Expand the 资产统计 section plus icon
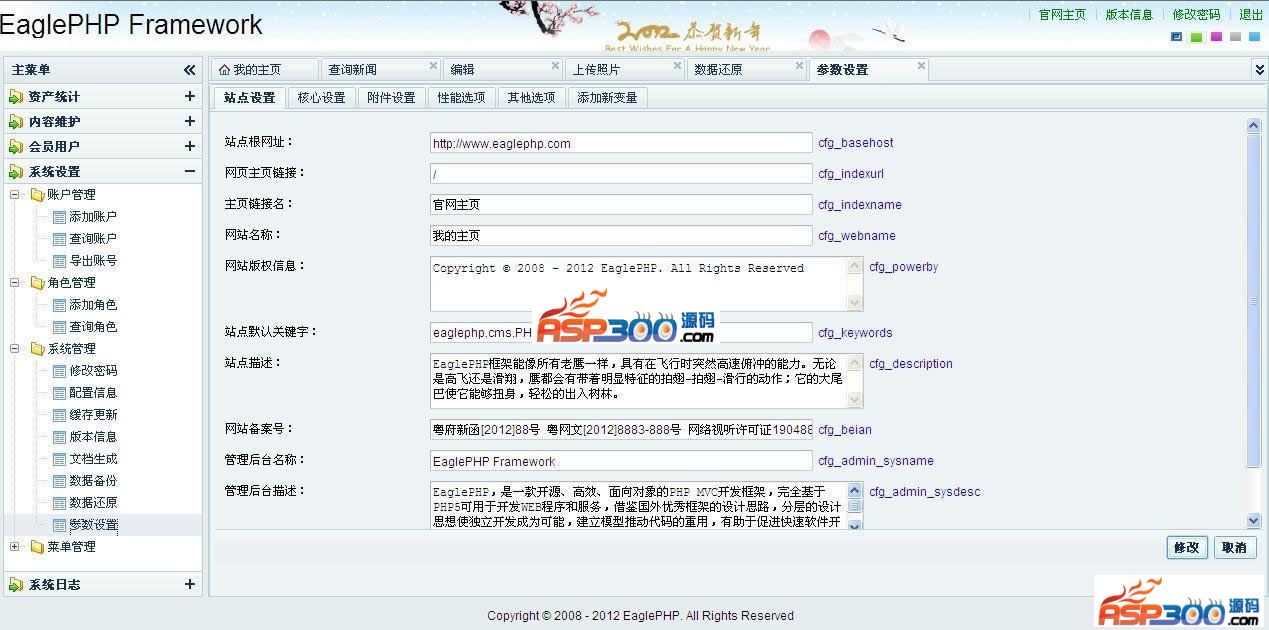This screenshot has width=1269, height=630. coord(189,96)
